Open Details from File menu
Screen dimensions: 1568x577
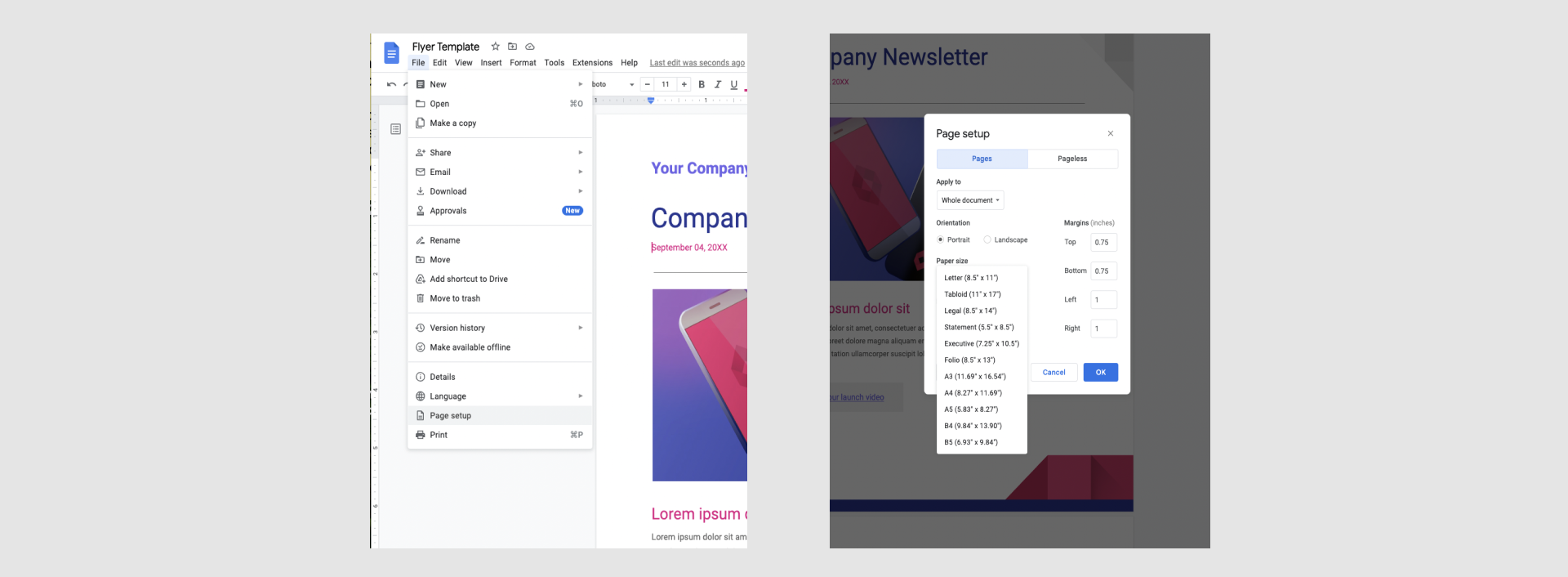tap(500, 377)
